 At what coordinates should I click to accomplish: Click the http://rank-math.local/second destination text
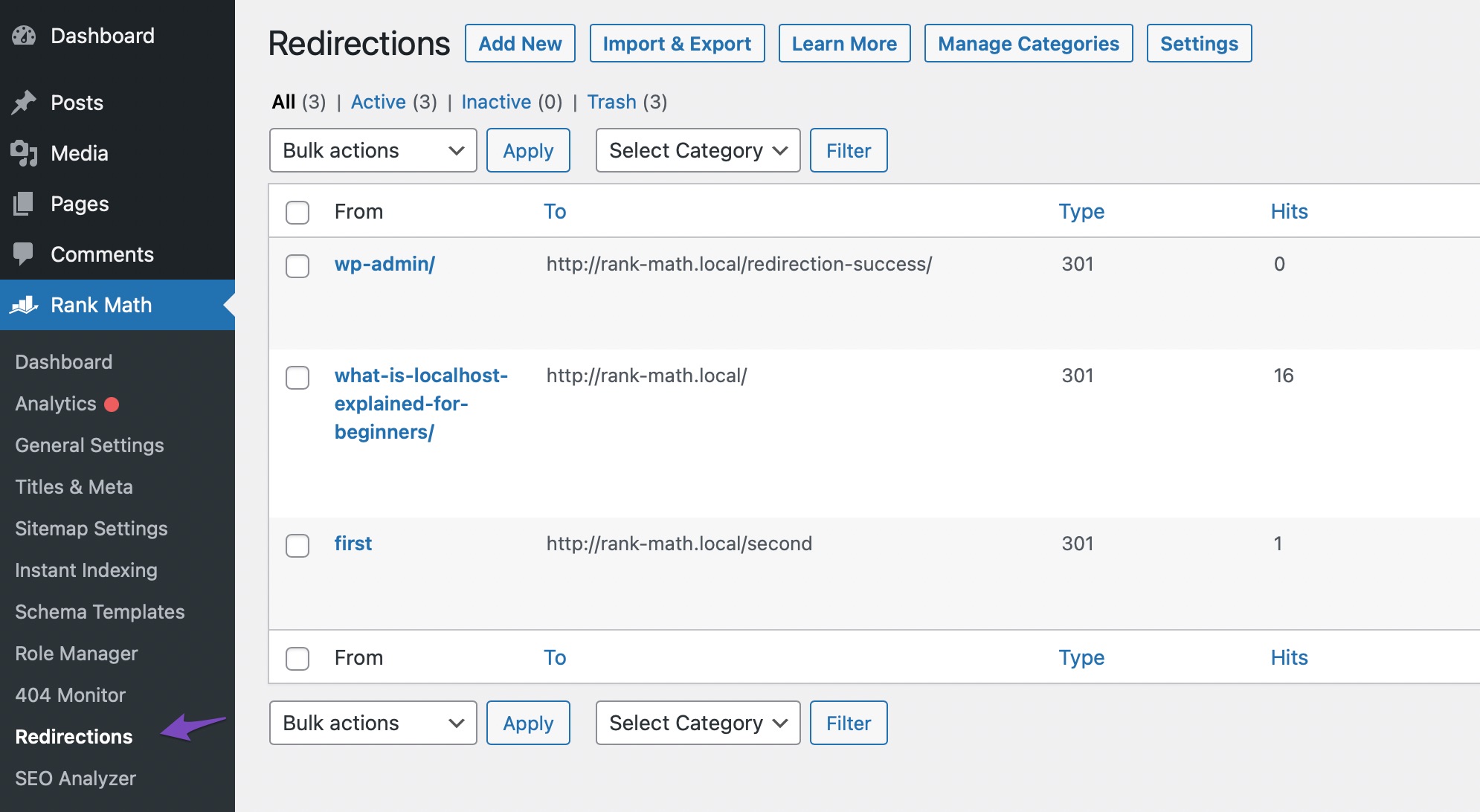point(679,544)
